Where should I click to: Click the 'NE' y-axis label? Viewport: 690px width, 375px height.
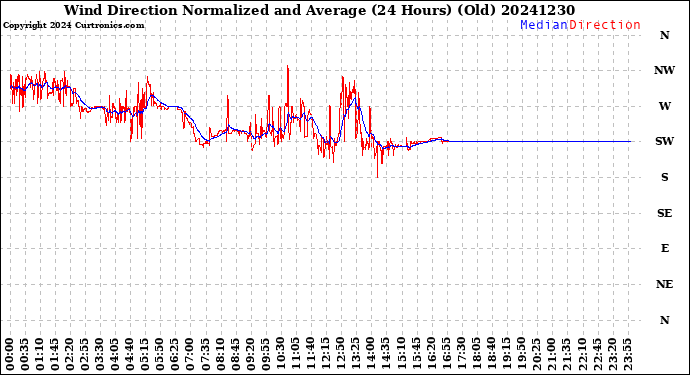pos(664,284)
